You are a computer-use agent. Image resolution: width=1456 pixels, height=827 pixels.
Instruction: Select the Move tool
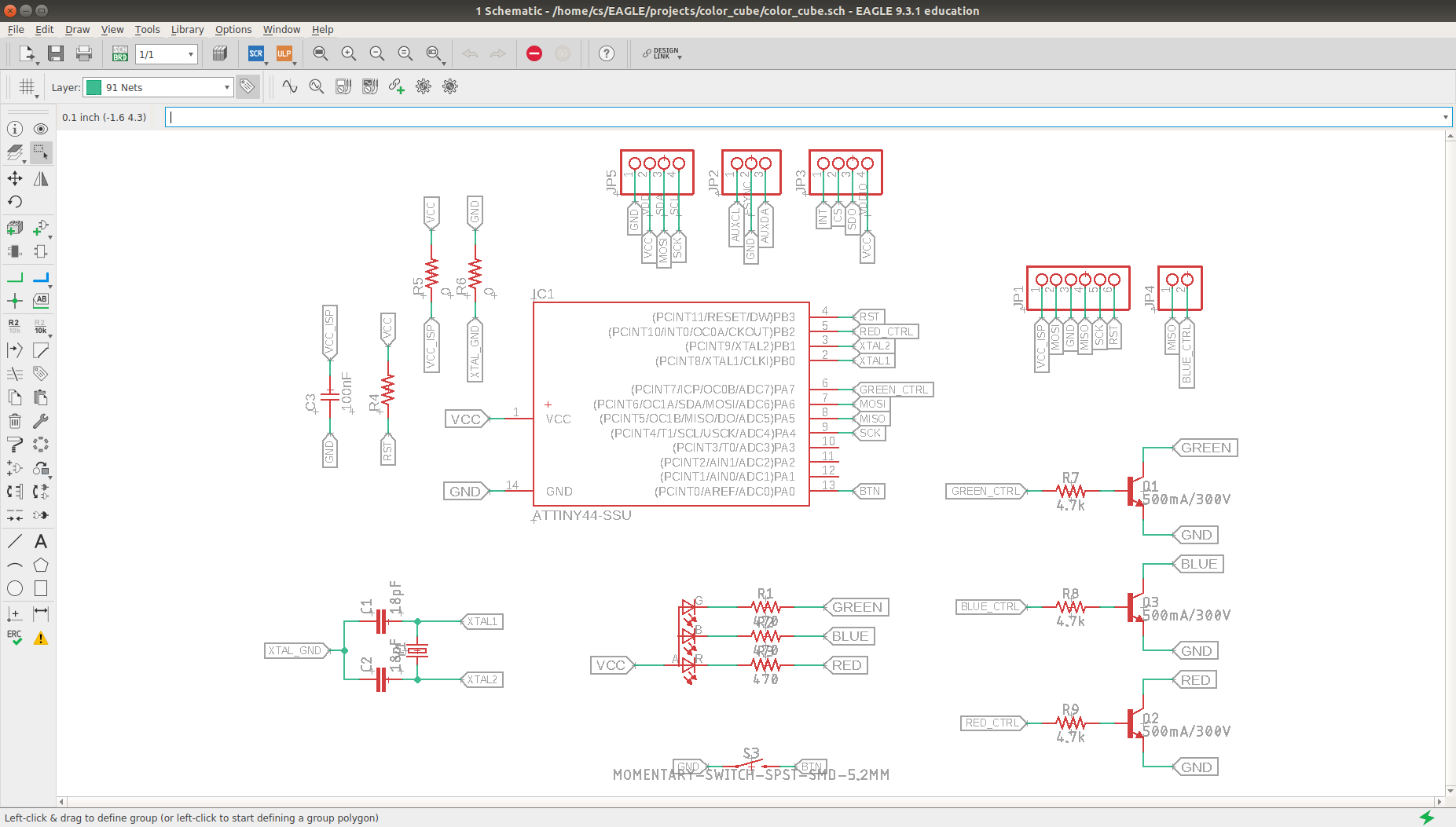coord(15,179)
